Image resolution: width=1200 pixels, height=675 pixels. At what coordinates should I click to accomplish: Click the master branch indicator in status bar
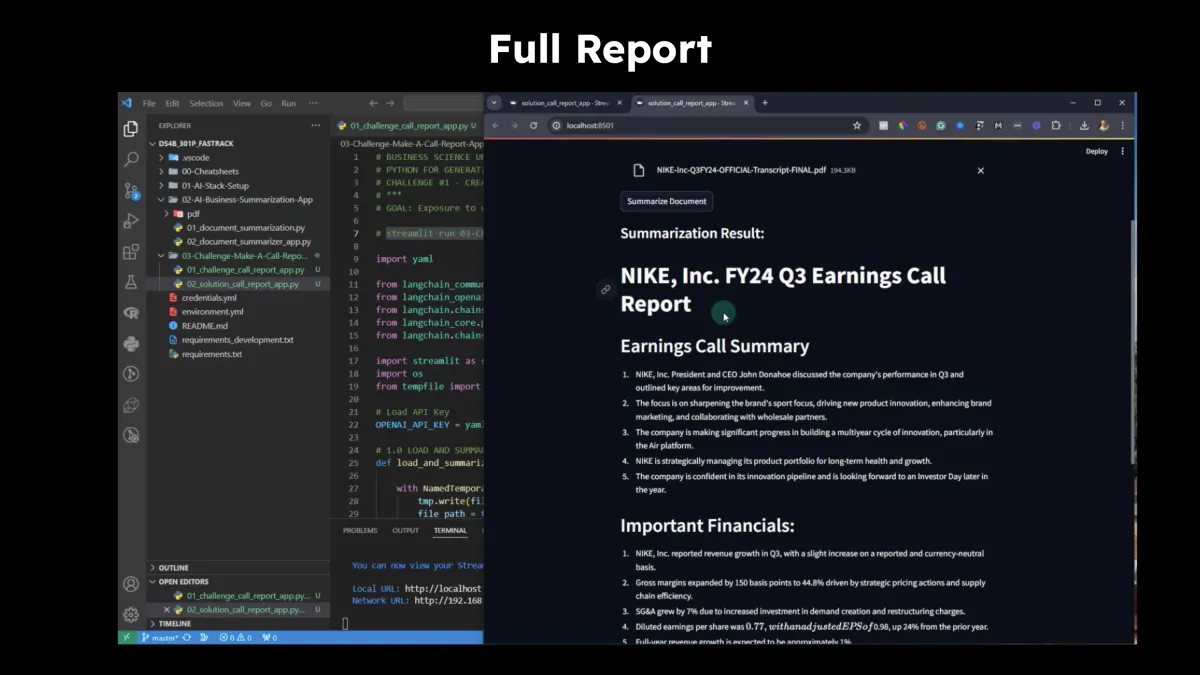[160, 635]
